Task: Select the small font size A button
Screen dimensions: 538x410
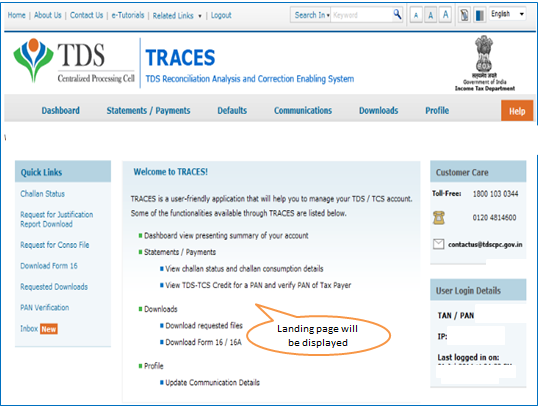Action: pos(416,15)
